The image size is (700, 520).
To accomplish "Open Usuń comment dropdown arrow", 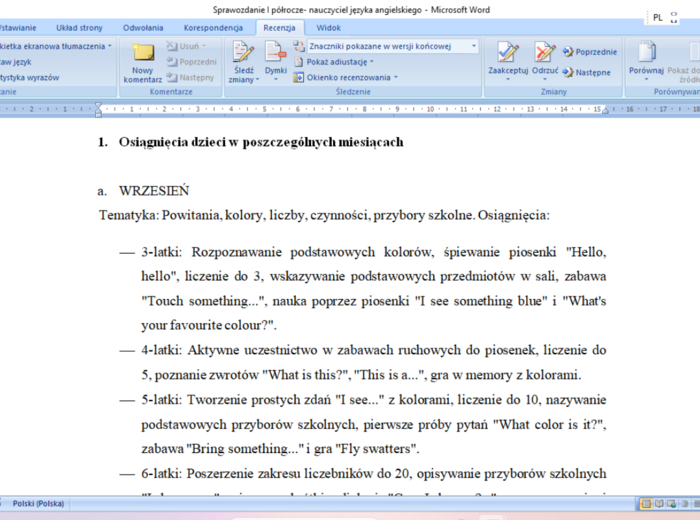I will pyautogui.click(x=204, y=46).
